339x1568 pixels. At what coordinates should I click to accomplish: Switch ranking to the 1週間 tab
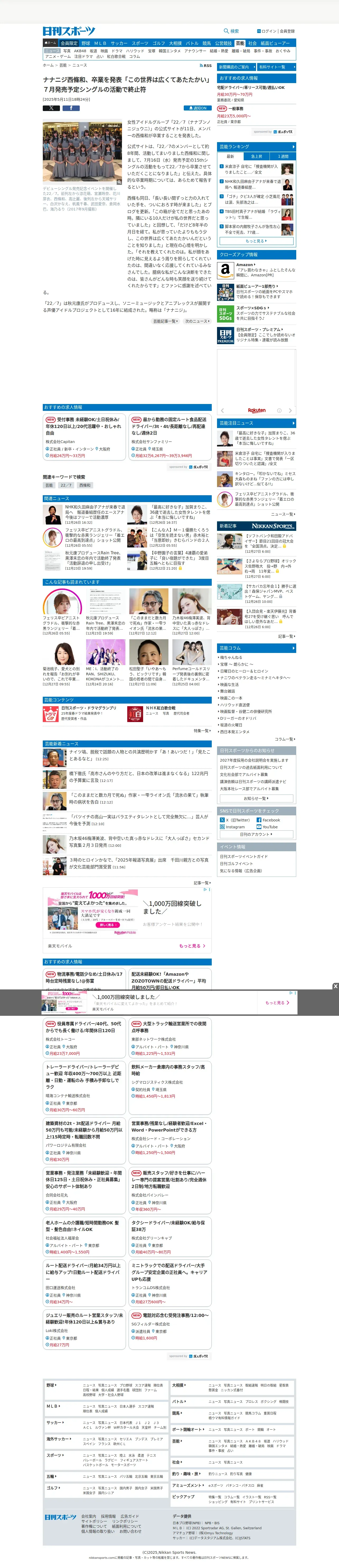pyautogui.click(x=283, y=156)
